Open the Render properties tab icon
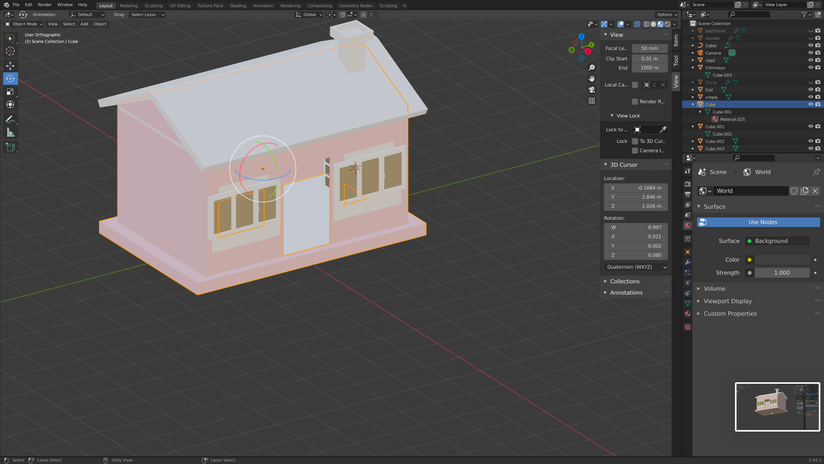This screenshot has height=464, width=824. tap(687, 184)
